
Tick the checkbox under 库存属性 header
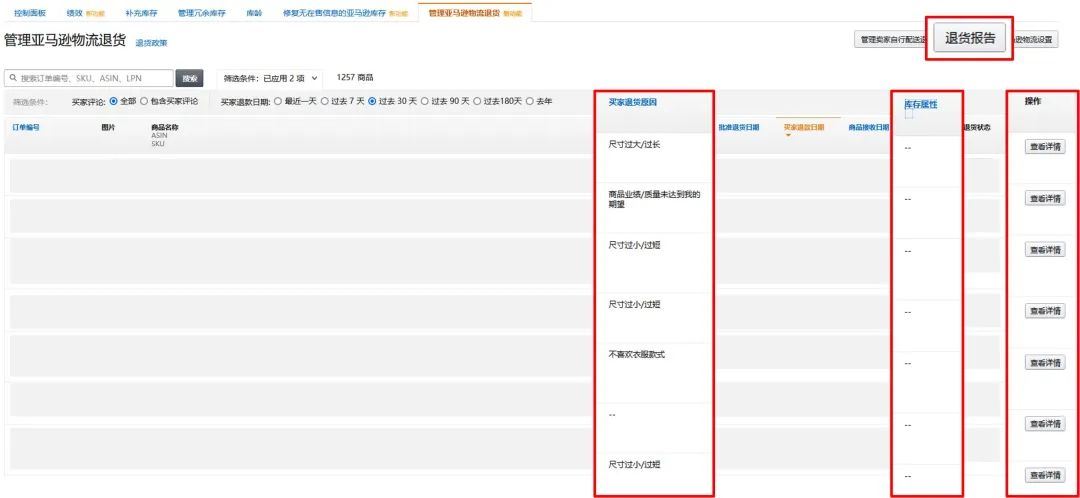[x=909, y=114]
